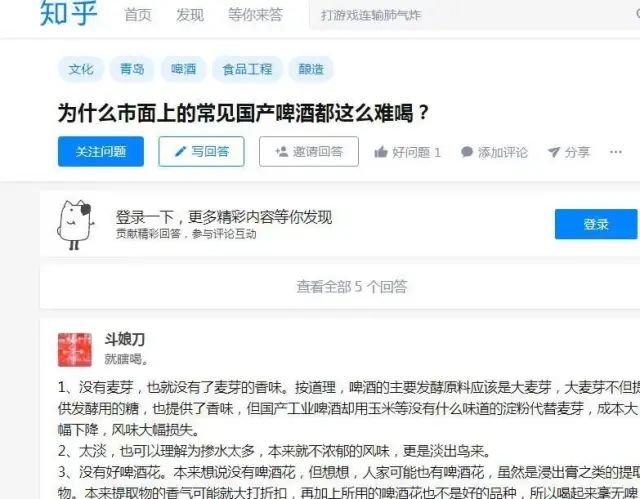Click the speech bubble 添加评论 icon
Image resolution: width=640 pixels, height=499 pixels.
(x=467, y=152)
